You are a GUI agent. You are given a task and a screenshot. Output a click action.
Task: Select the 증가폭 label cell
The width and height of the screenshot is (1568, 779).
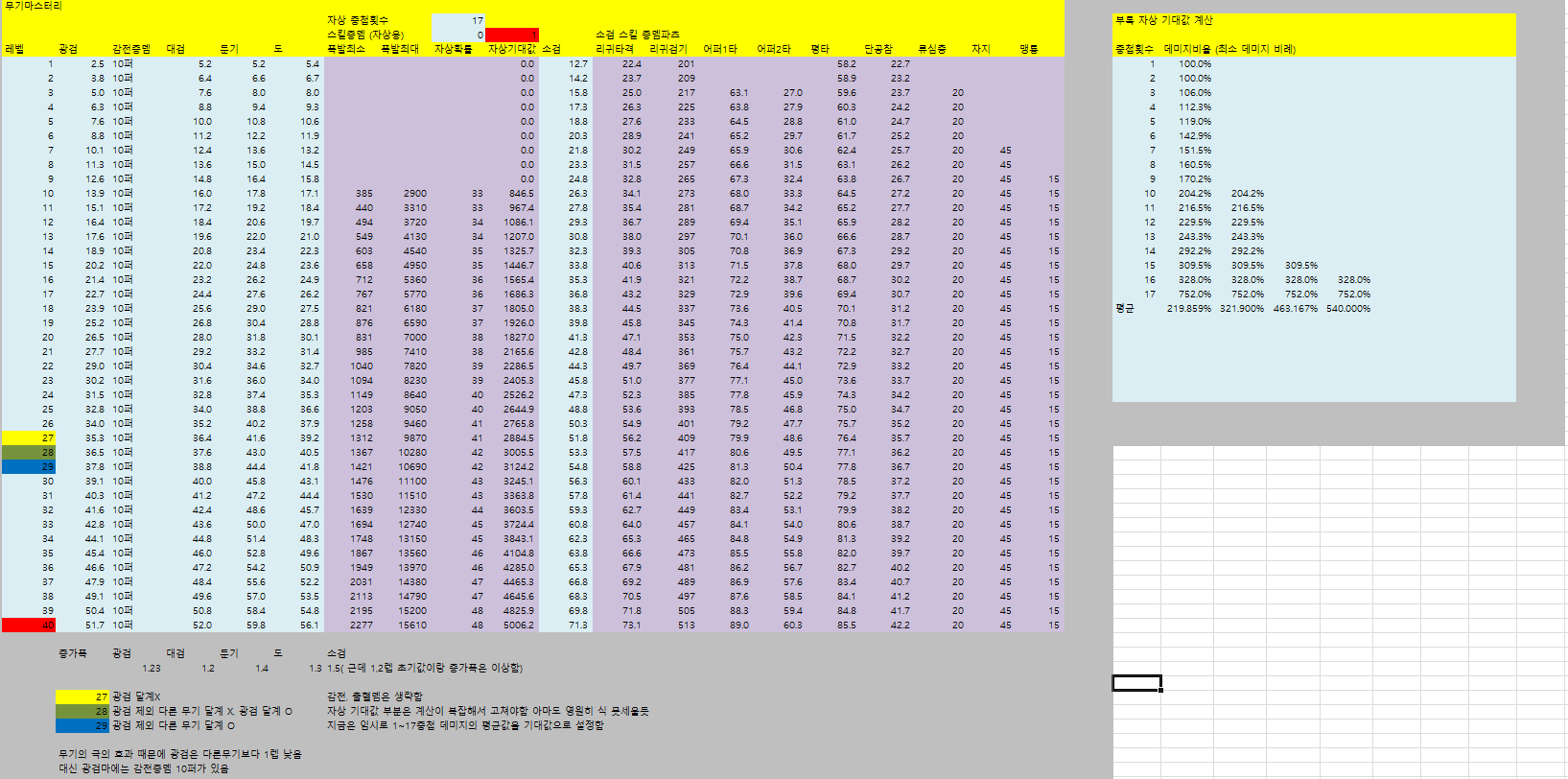tap(72, 653)
